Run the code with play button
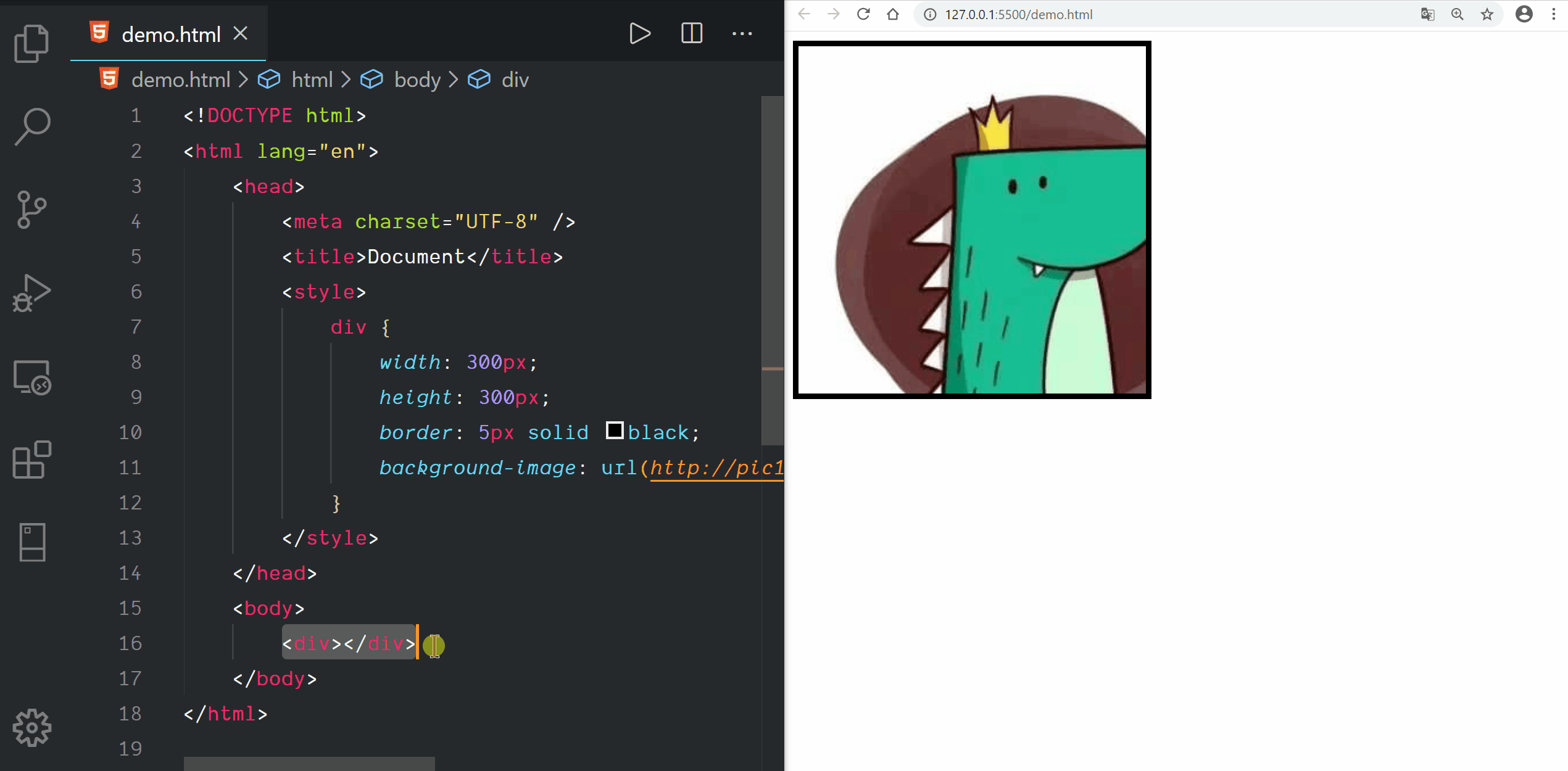 click(639, 33)
